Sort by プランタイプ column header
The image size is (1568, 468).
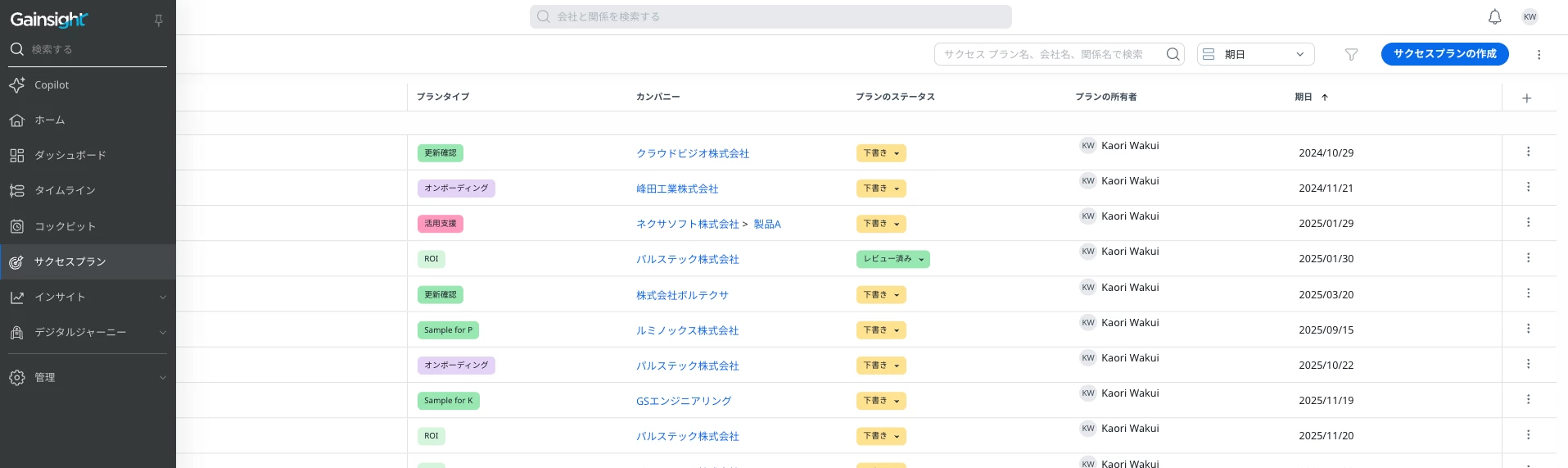[443, 97]
